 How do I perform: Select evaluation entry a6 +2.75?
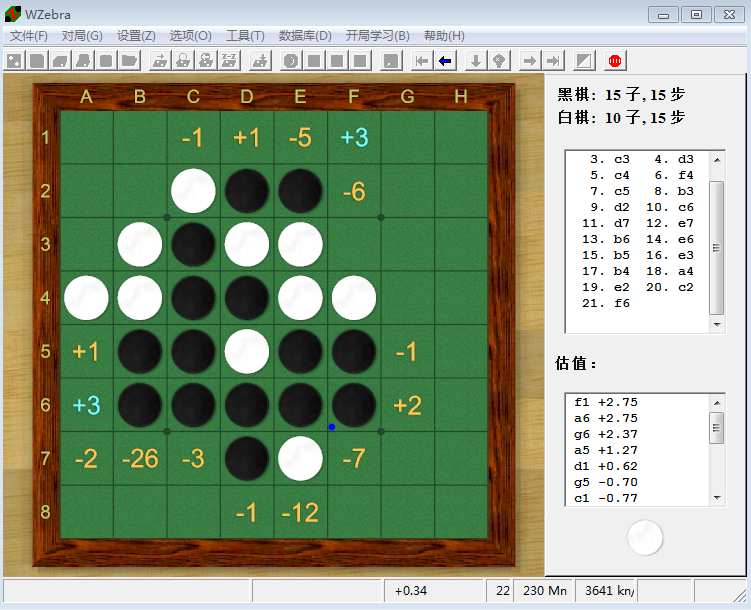(606, 418)
